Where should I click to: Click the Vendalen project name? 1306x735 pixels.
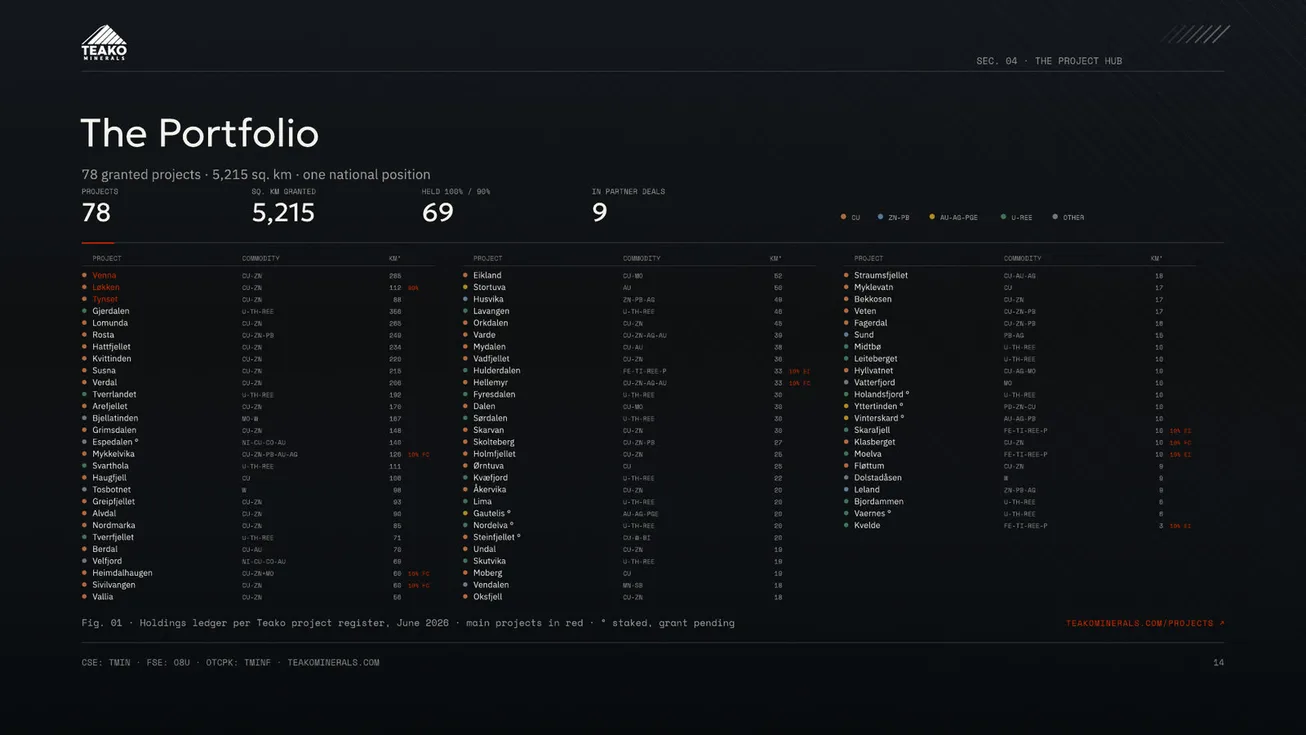[x=491, y=585]
